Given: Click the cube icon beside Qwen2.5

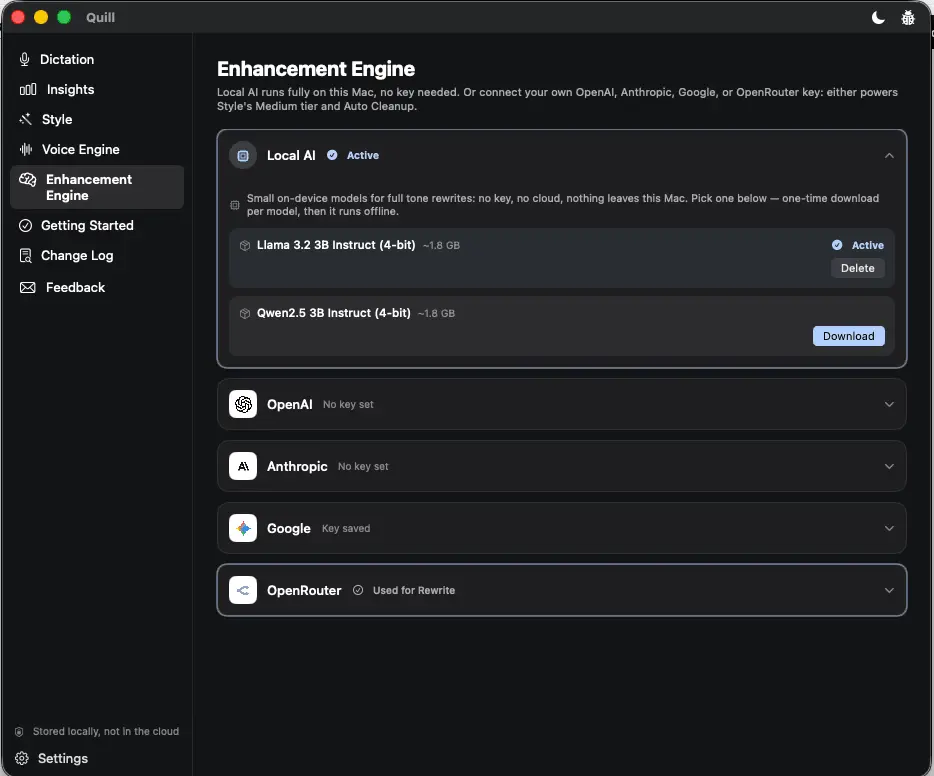Looking at the screenshot, I should [245, 313].
